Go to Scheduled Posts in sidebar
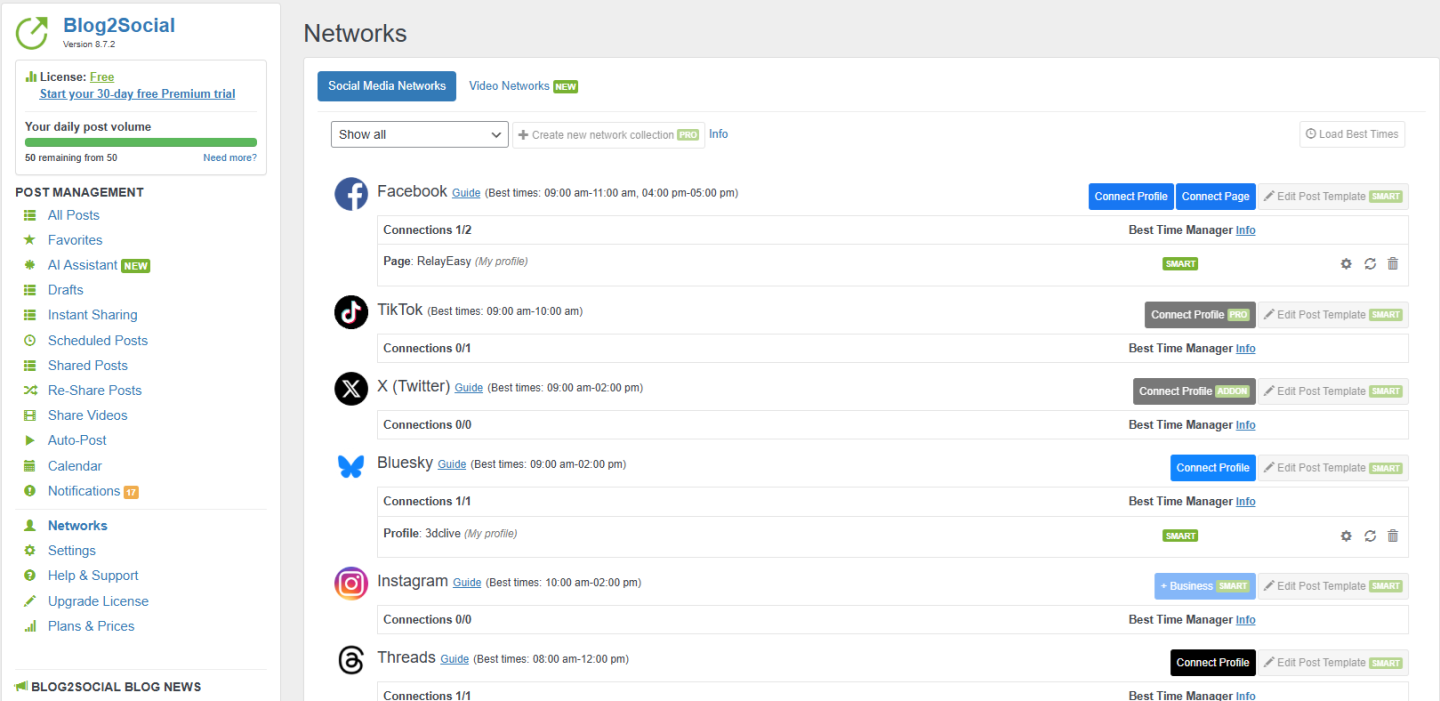Screen dimensions: 1440x701 pos(97,340)
